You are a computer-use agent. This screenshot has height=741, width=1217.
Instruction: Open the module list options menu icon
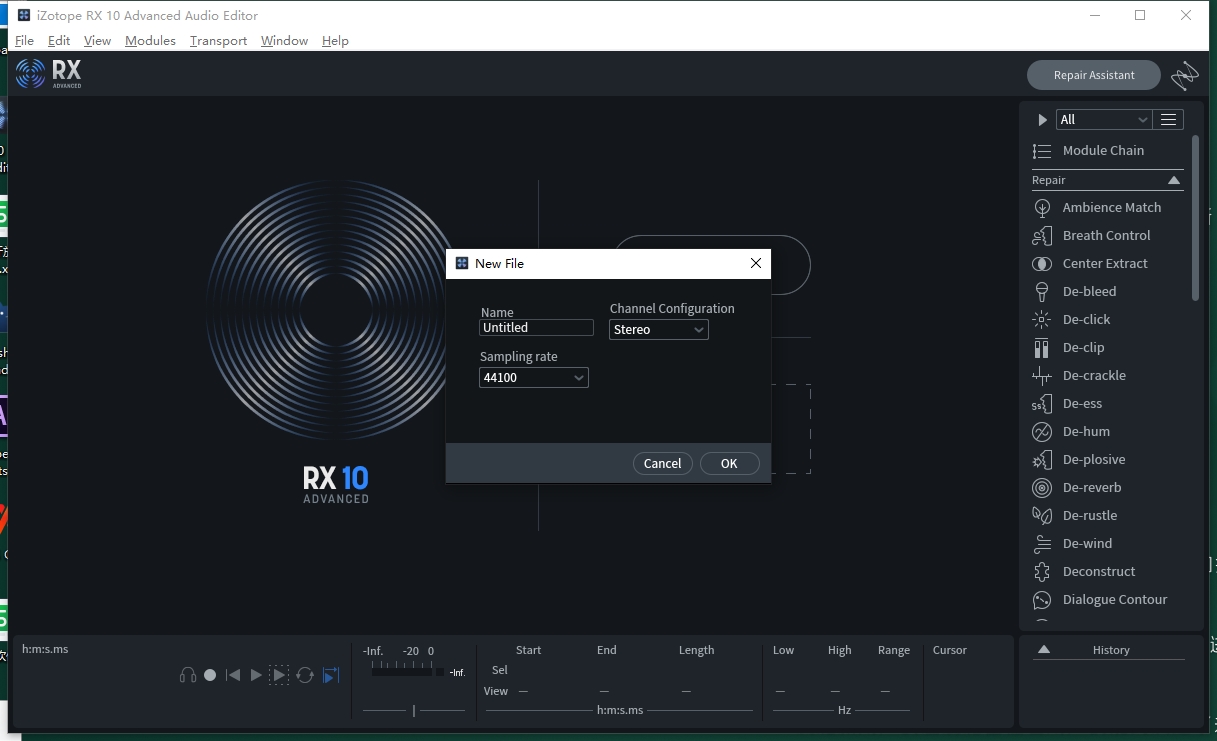tap(1168, 120)
